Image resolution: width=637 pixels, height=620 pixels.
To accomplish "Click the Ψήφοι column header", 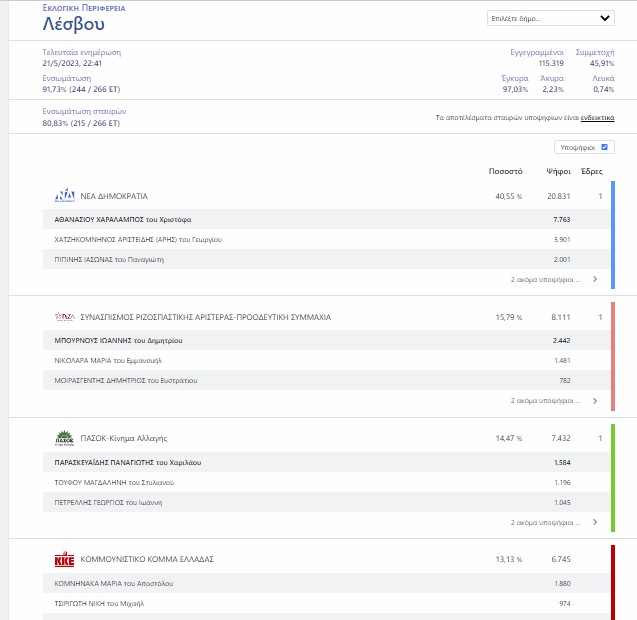I will pyautogui.click(x=558, y=171).
